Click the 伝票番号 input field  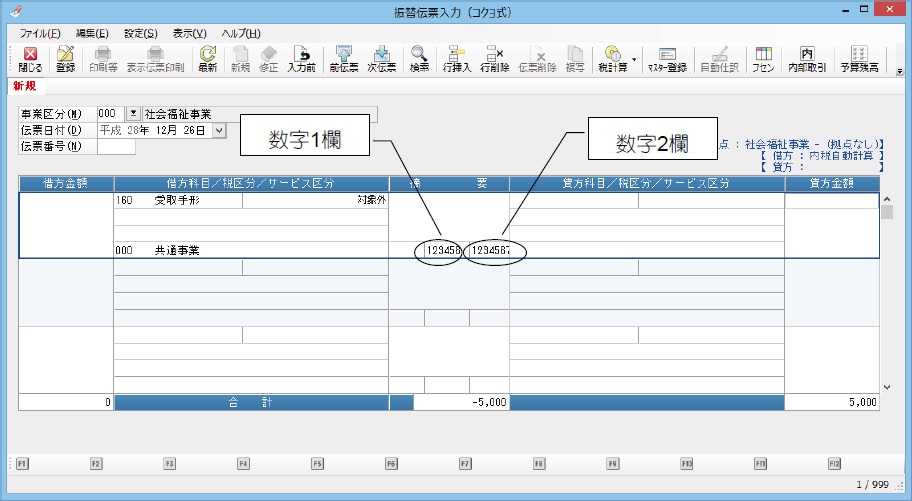pyautogui.click(x=116, y=147)
